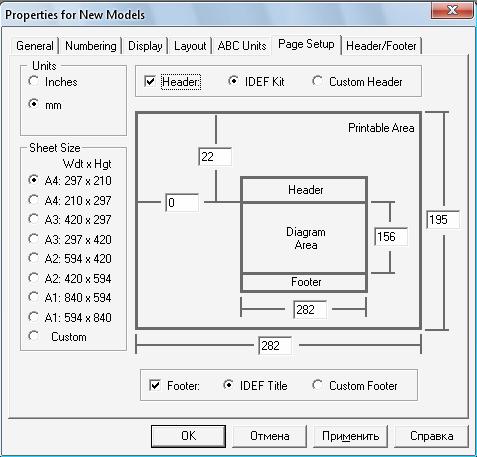Image resolution: width=477 pixels, height=457 pixels.
Task: Switch to the Header/Footer tab
Action: (x=381, y=46)
